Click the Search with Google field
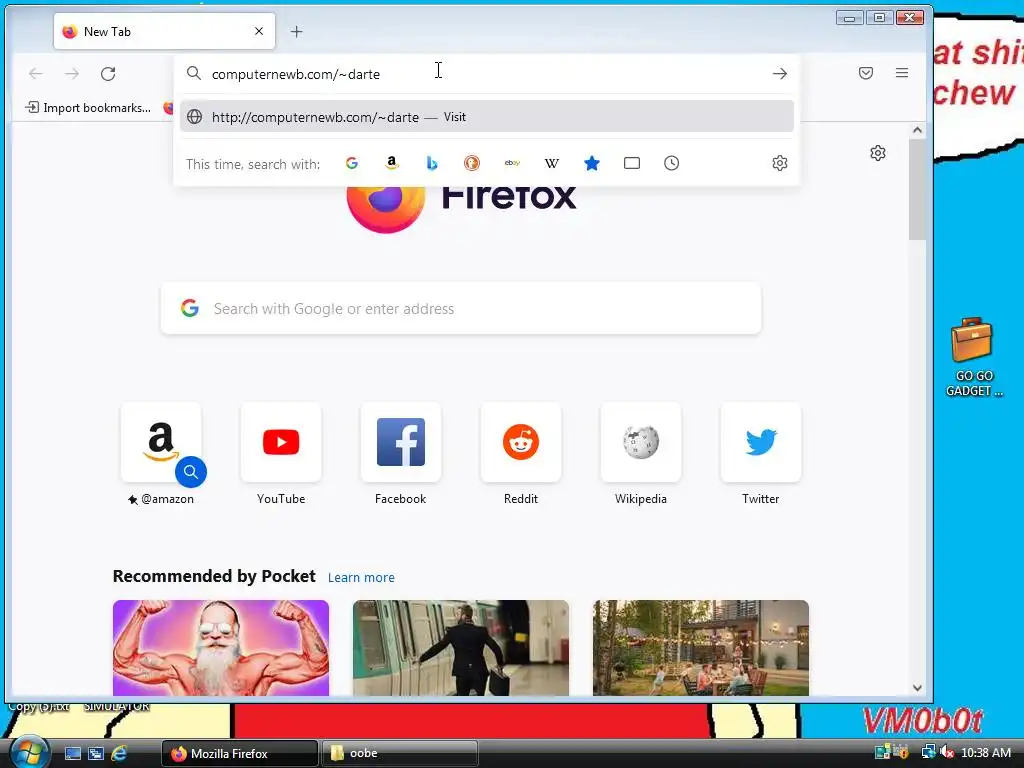Viewport: 1024px width, 768px height. tap(461, 308)
